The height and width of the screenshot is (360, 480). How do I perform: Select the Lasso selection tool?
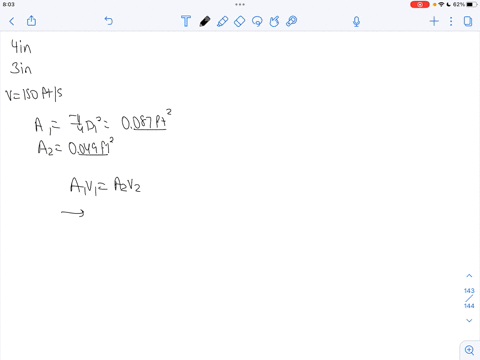pos(257,21)
